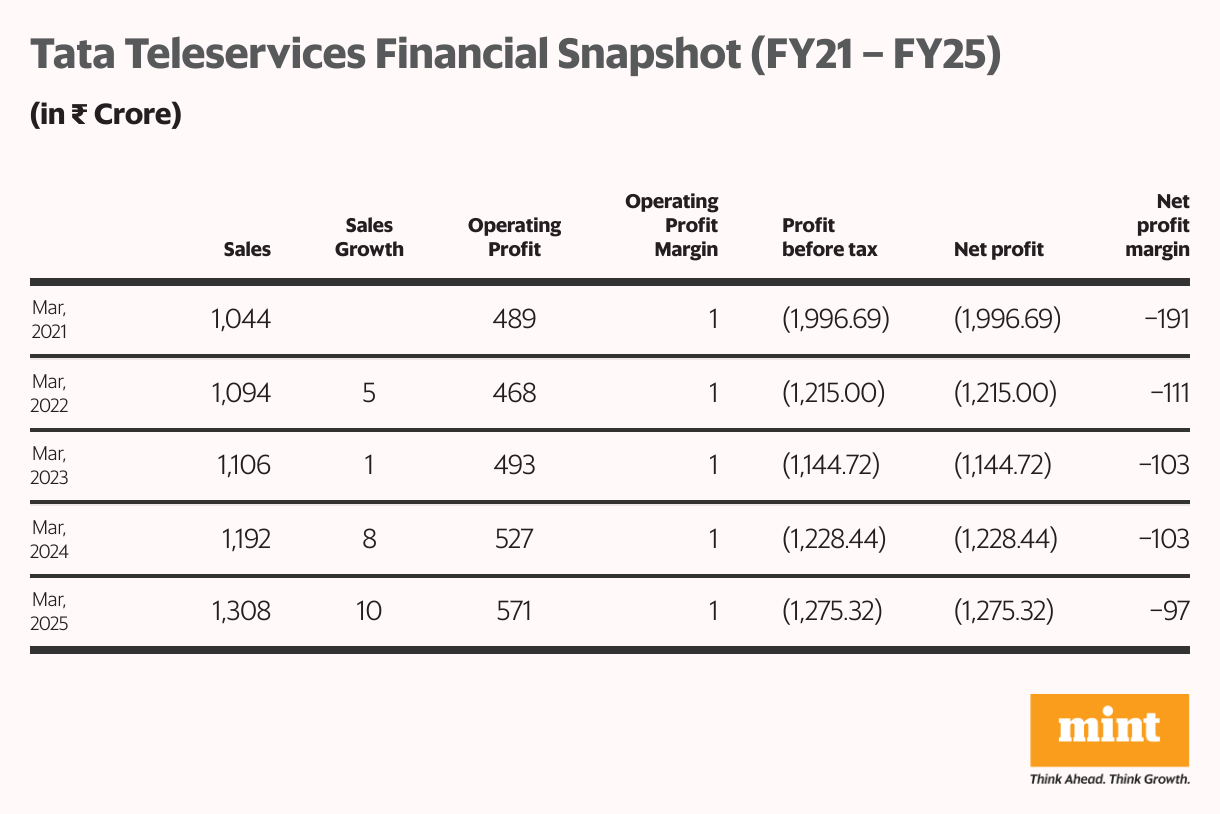Select the Sales Growth column header
Screen dimensions: 1220x814
pos(369,238)
